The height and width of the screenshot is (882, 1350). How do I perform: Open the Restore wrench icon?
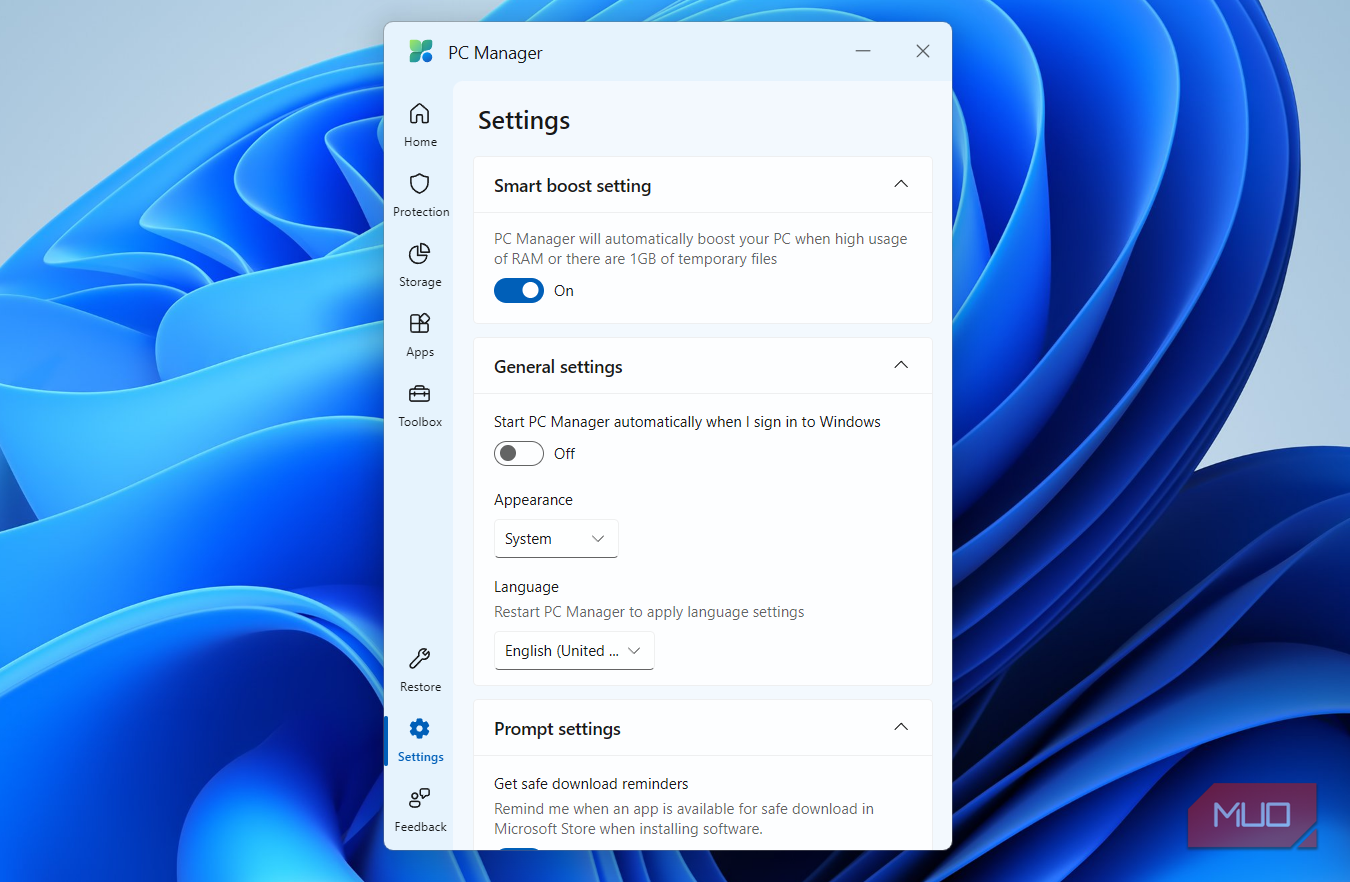[420, 659]
